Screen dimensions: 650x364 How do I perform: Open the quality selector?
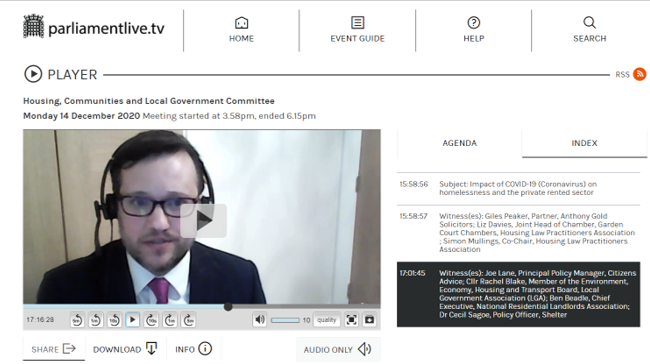[327, 320]
